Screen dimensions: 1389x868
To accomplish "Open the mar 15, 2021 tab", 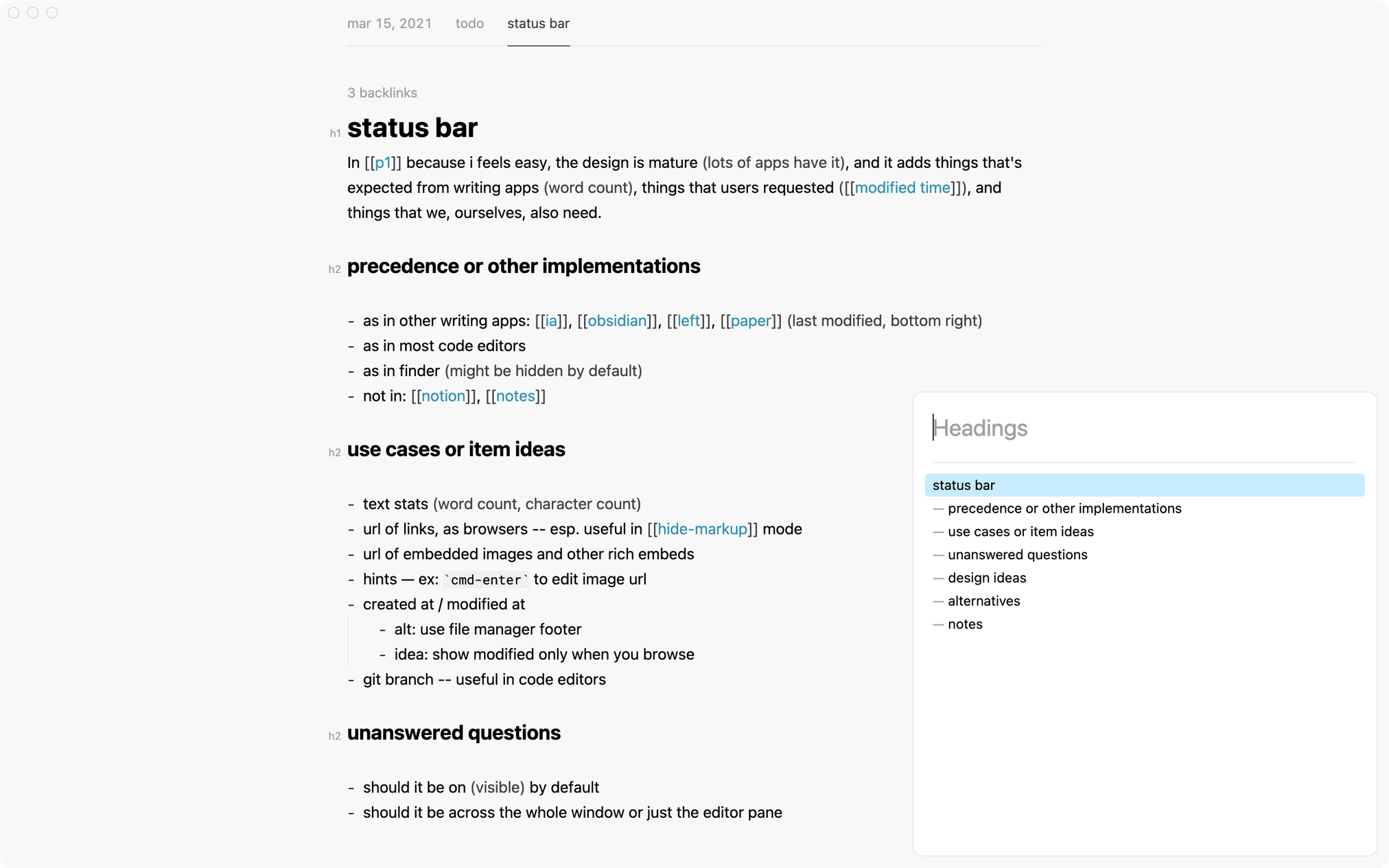I will [389, 23].
